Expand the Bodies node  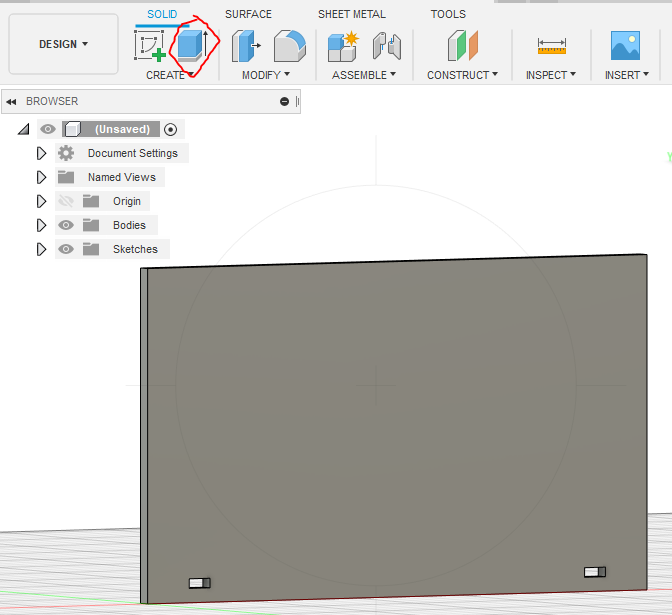41,225
